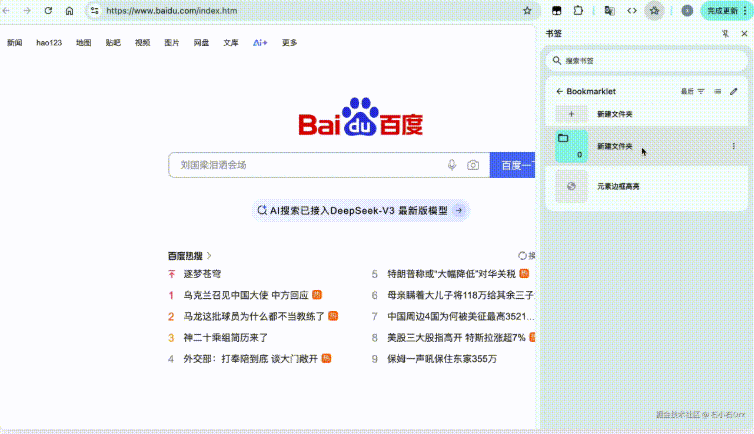This screenshot has height=434, width=754.
Task: Open the 文库 navigation link
Action: tap(231, 43)
